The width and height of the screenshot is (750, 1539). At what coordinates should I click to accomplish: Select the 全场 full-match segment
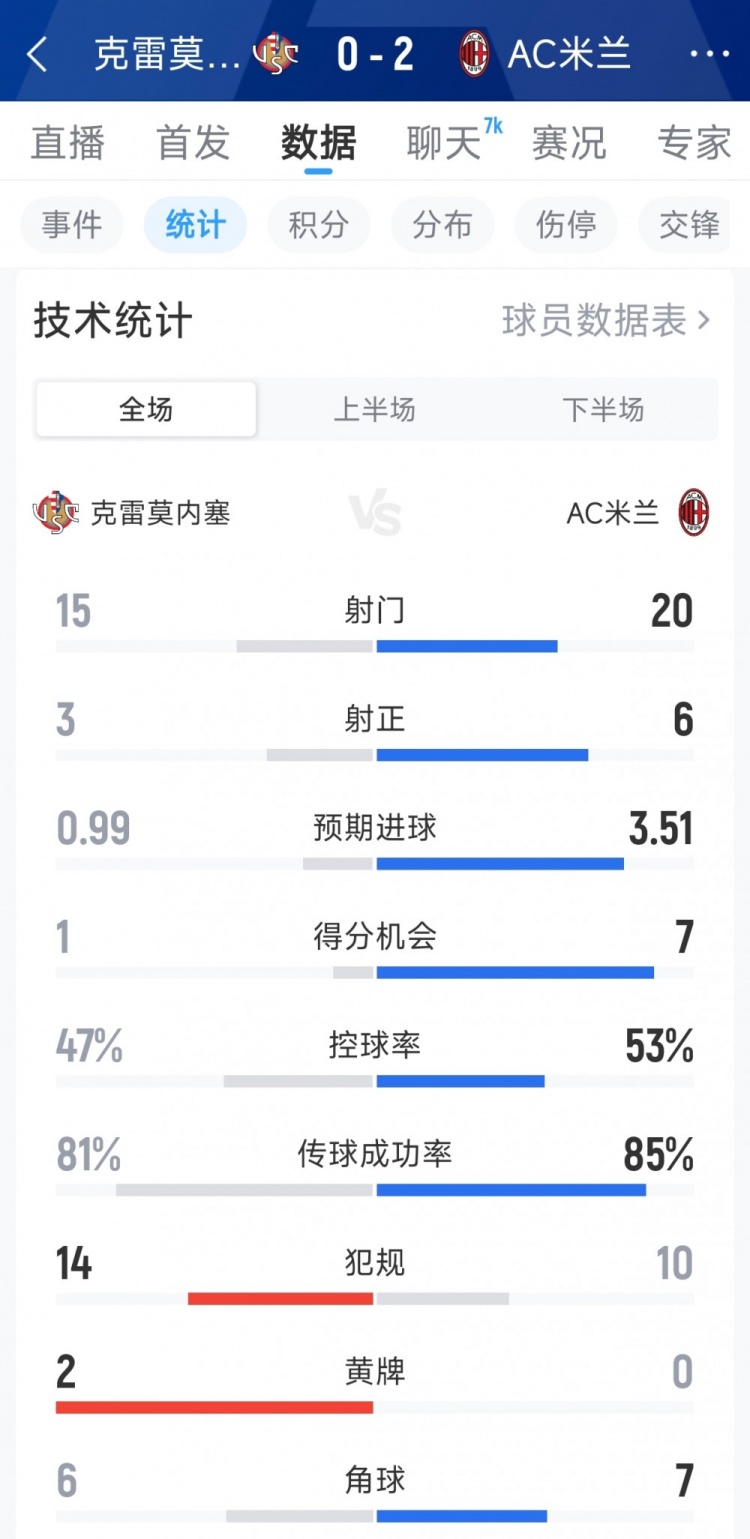pos(146,409)
